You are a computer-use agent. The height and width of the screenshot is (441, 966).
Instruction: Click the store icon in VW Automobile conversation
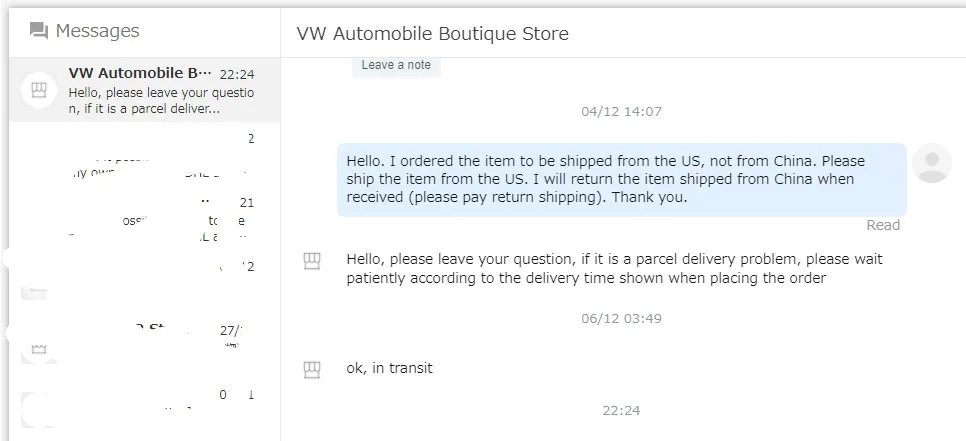(39, 88)
